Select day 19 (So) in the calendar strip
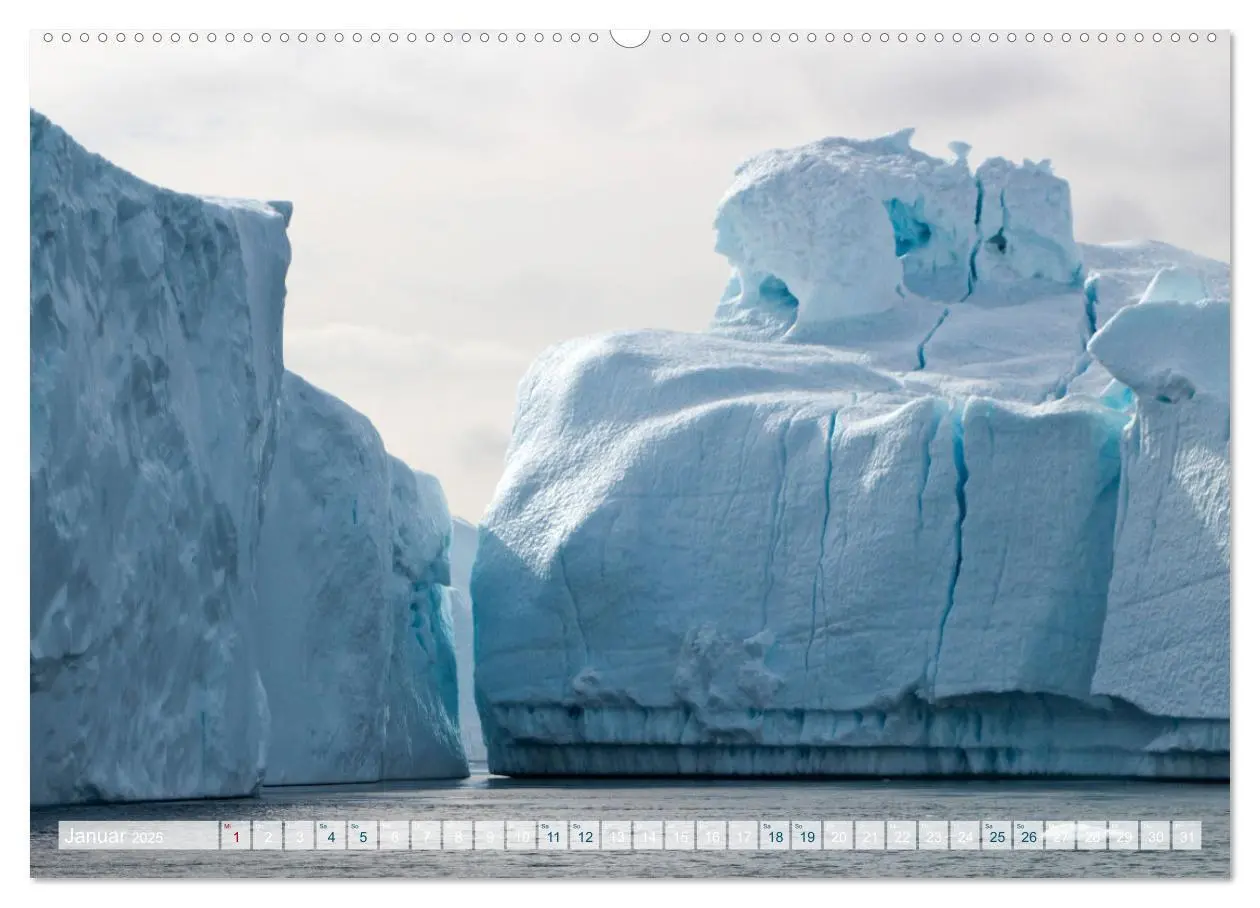Image resolution: width=1260 pixels, height=908 pixels. tap(807, 836)
